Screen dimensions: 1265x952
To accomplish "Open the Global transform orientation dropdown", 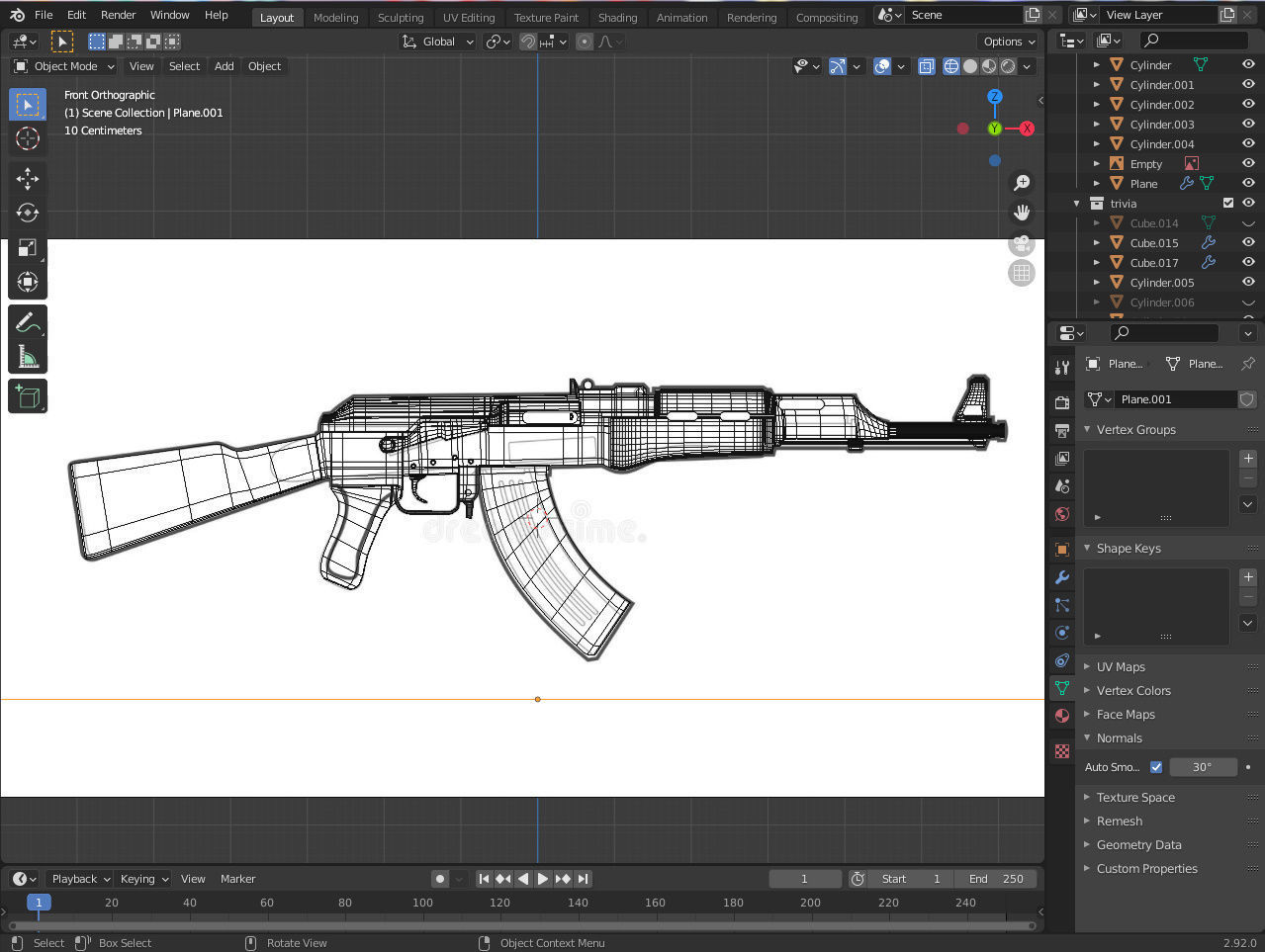I will click(438, 42).
